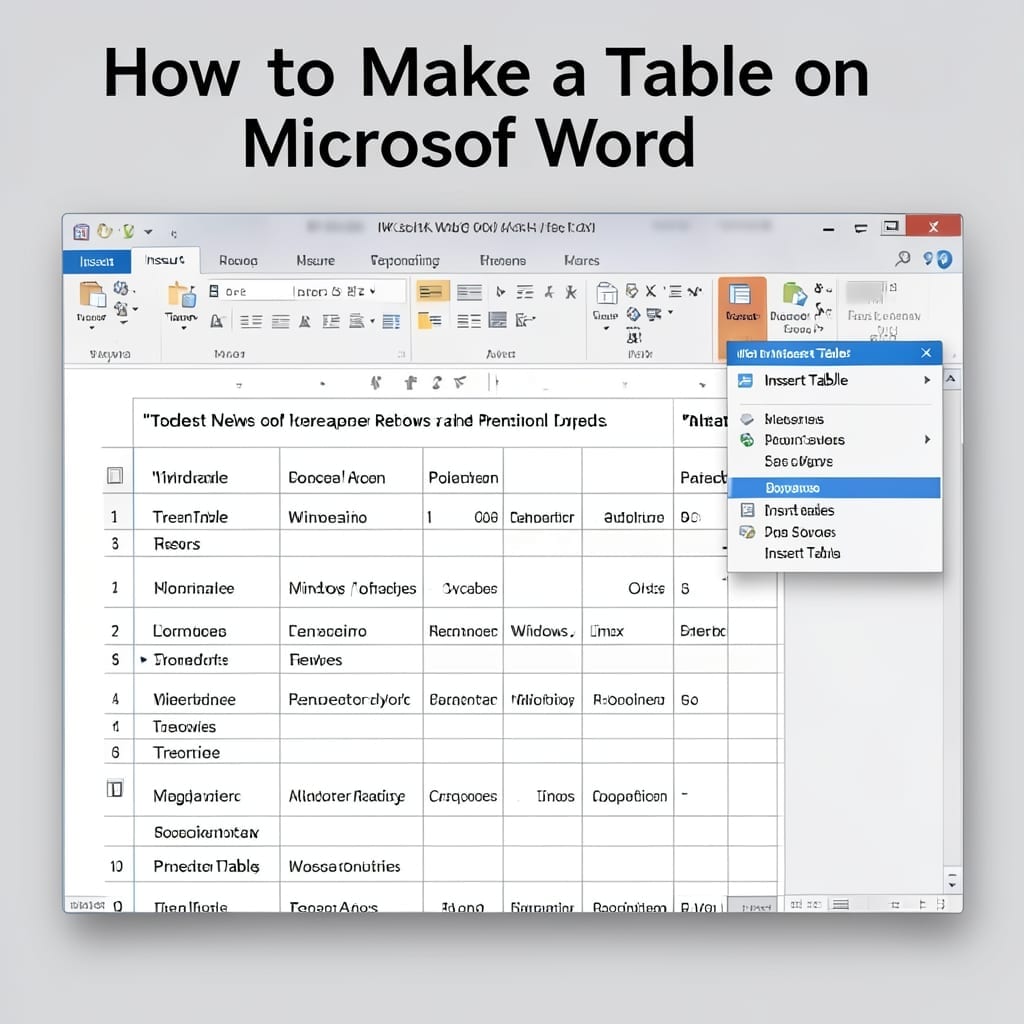The height and width of the screenshot is (1024, 1024).
Task: Expand the Sare button dropdown arrow
Action: pos(606,328)
